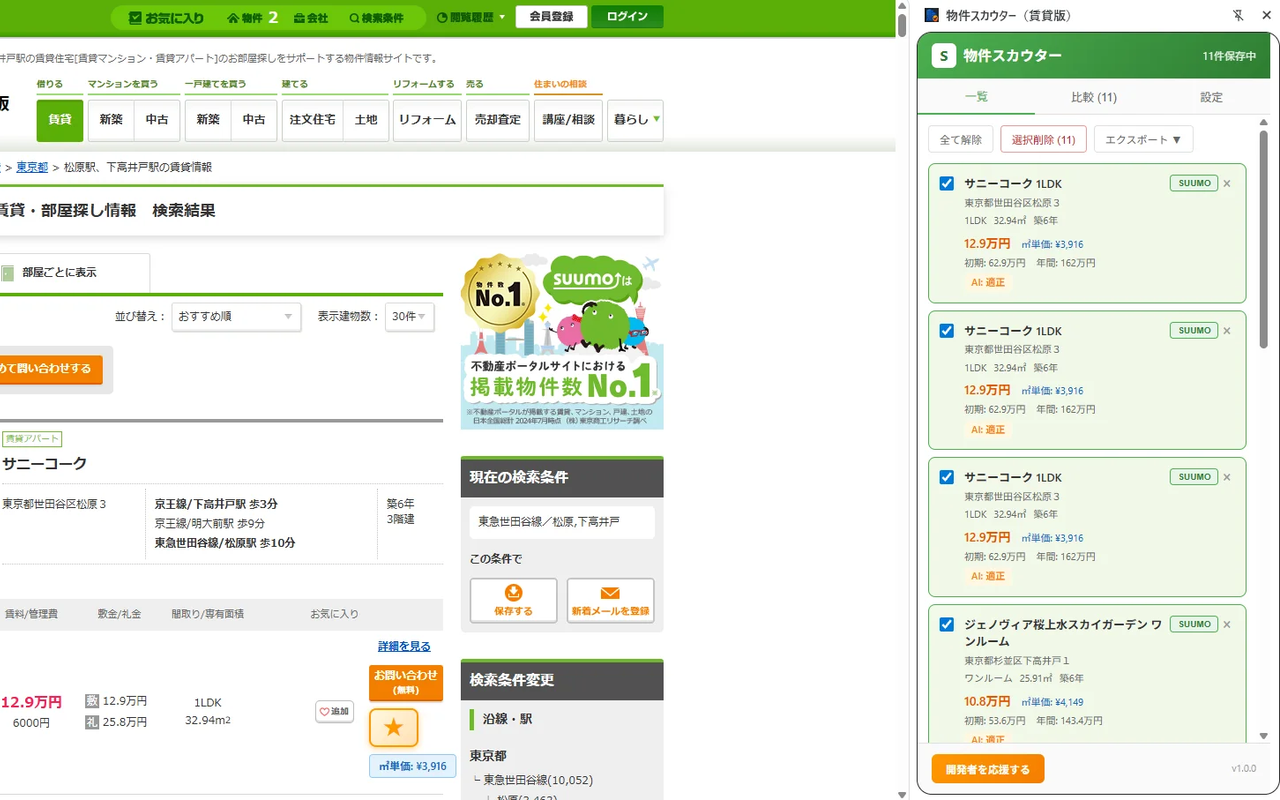1280x800 pixels.
Task: Uncheck the first サニーコーク 1LDK entry
Action: point(945,183)
